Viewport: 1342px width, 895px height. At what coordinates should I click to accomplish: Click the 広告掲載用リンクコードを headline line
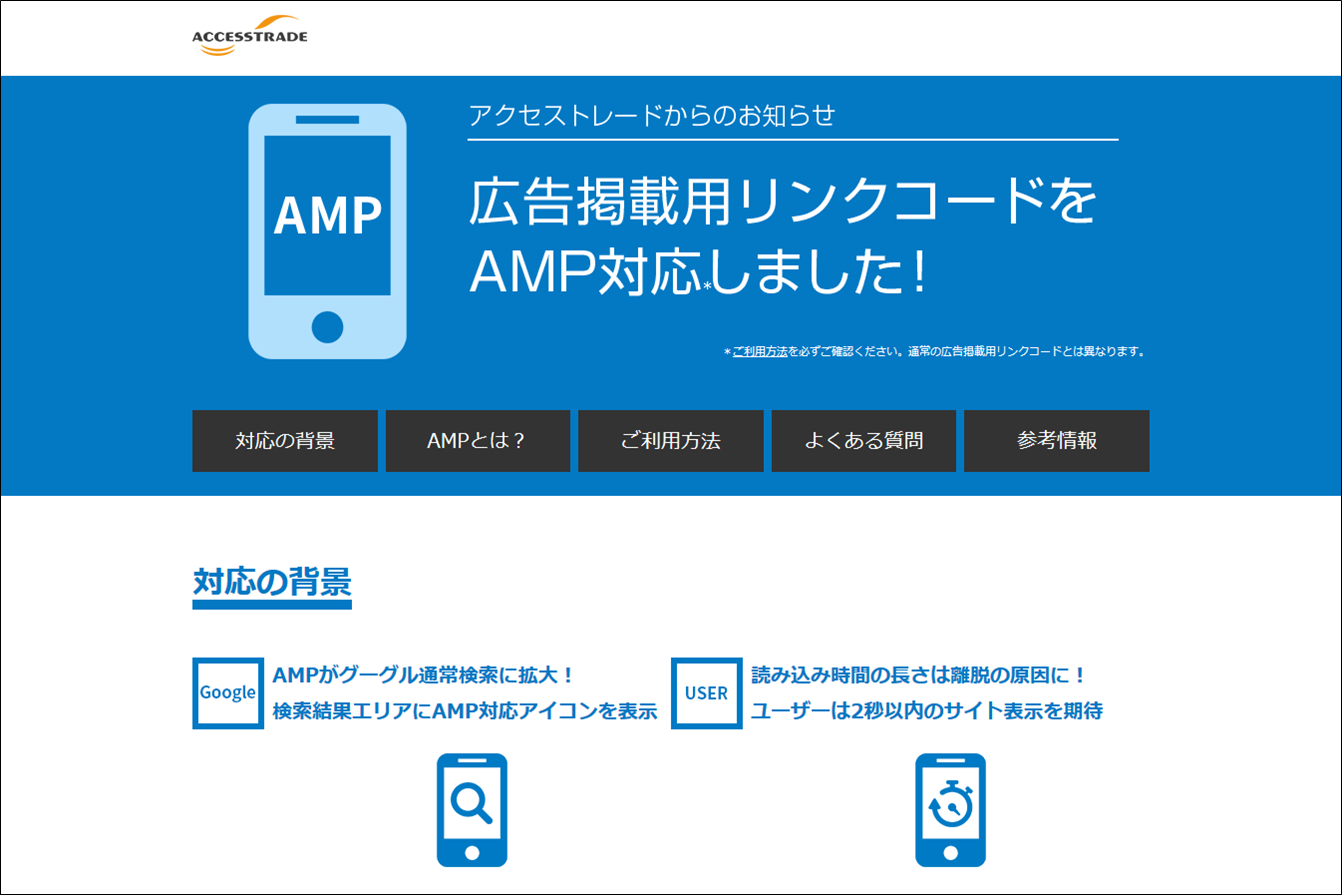click(x=783, y=203)
